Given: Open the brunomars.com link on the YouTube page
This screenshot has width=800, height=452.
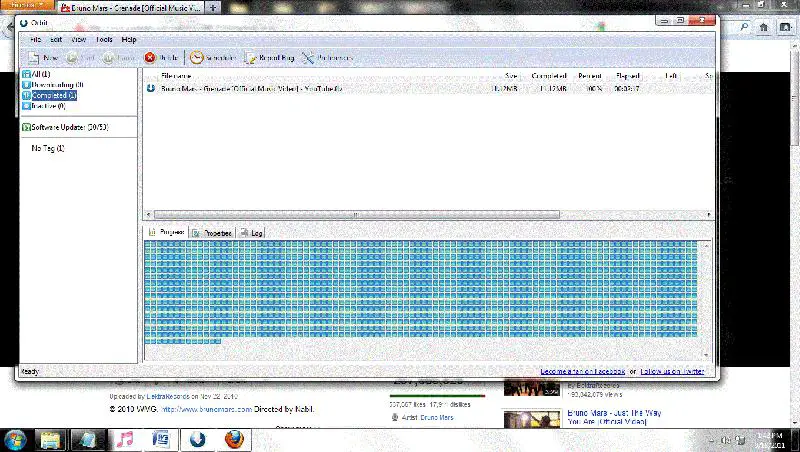Looking at the screenshot, I should (207, 409).
